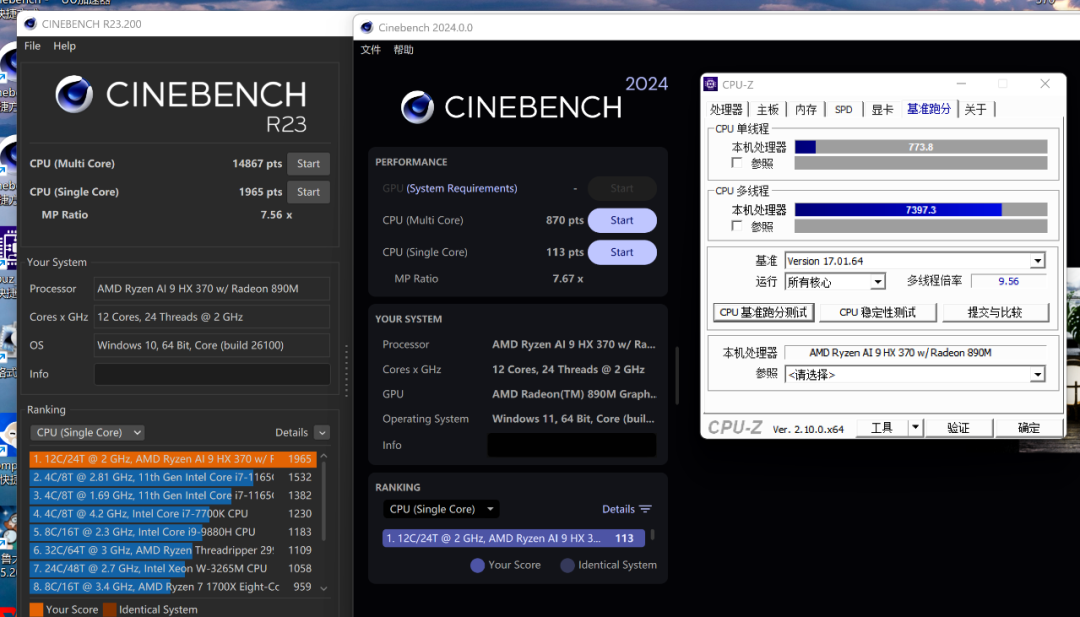Open CPU (Single Core) ranking dropdown in Cinebench 2024

click(441, 509)
